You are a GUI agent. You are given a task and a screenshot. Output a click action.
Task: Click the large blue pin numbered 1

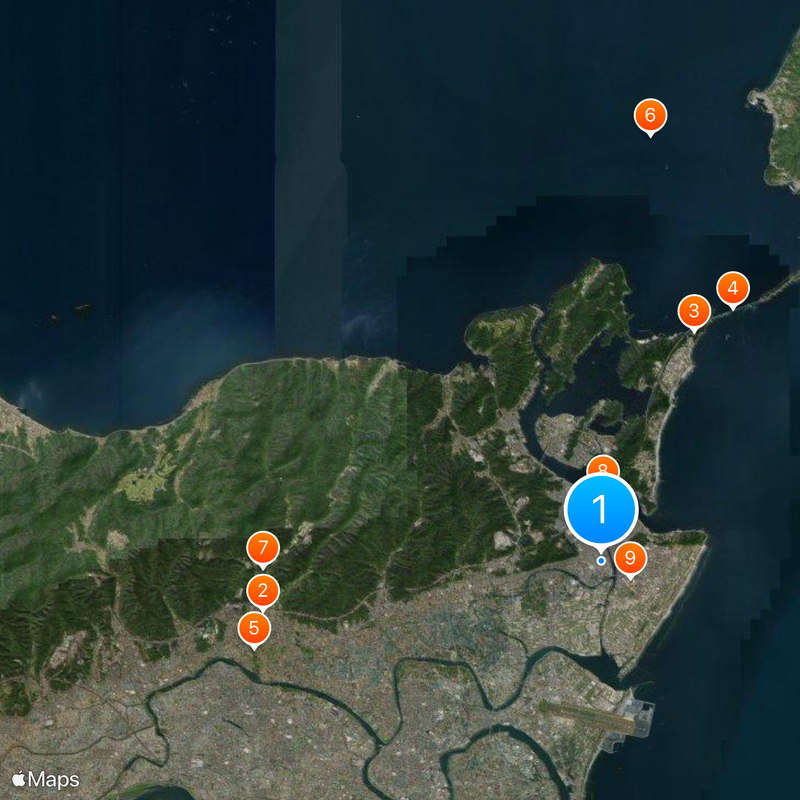[x=601, y=509]
